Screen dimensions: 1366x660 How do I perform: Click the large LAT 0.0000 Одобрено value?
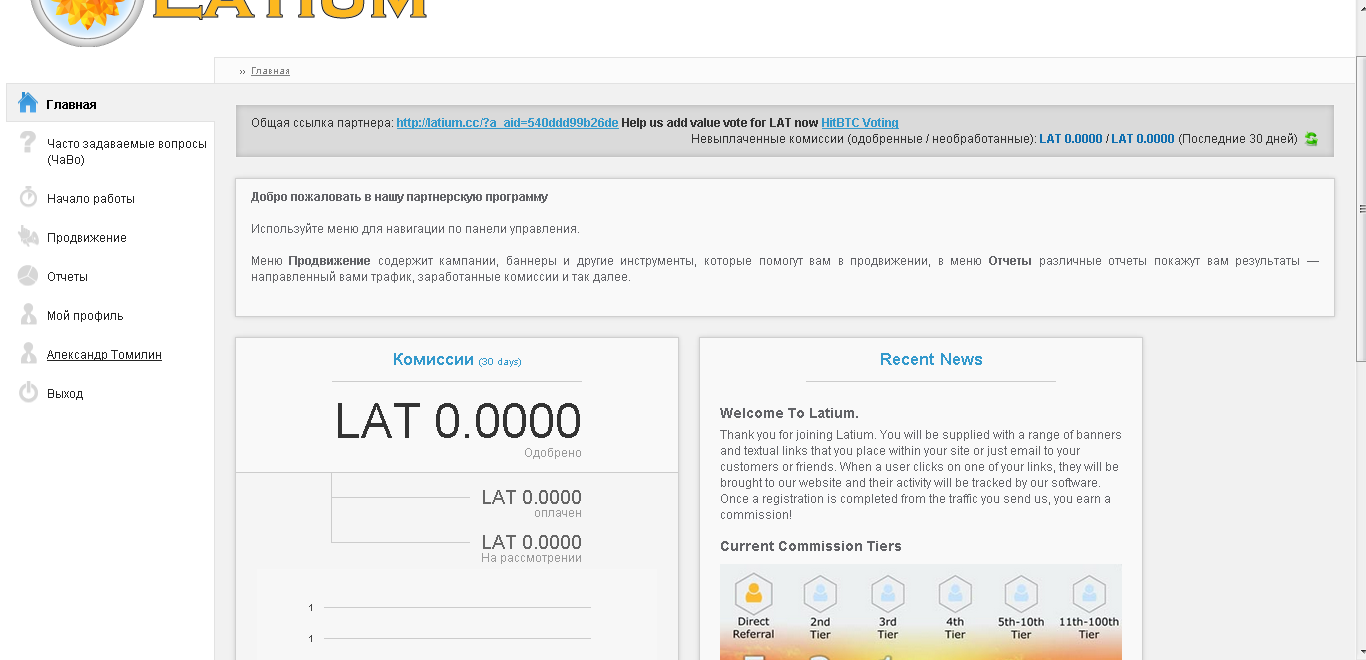[458, 421]
